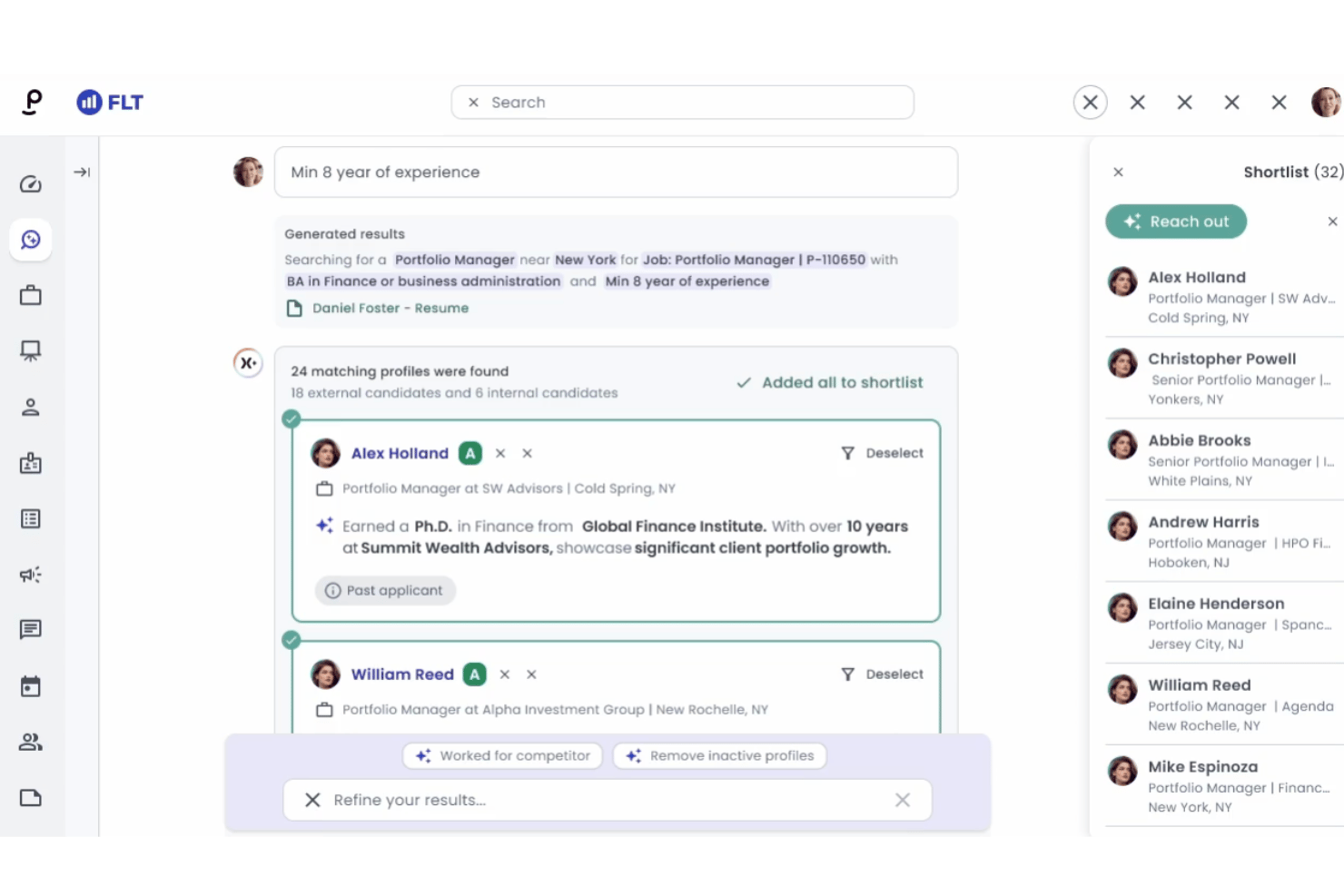Focus the Refine your results input
The height and width of the screenshot is (896, 1344).
coord(608,800)
